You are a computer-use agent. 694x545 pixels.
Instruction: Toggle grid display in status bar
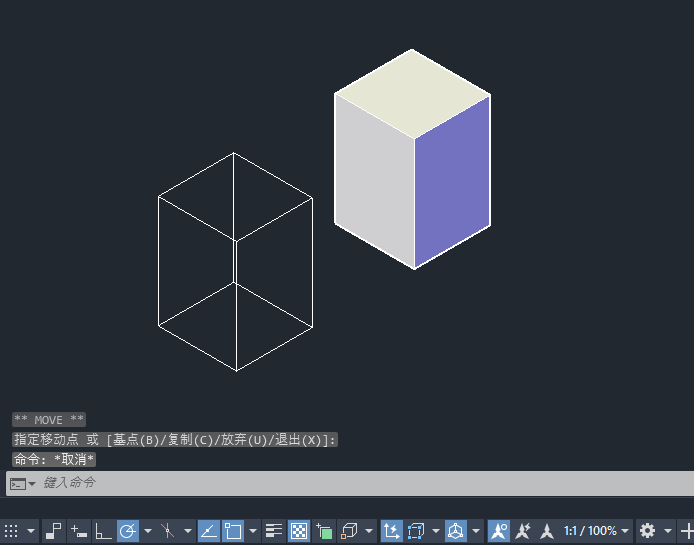tap(11, 531)
